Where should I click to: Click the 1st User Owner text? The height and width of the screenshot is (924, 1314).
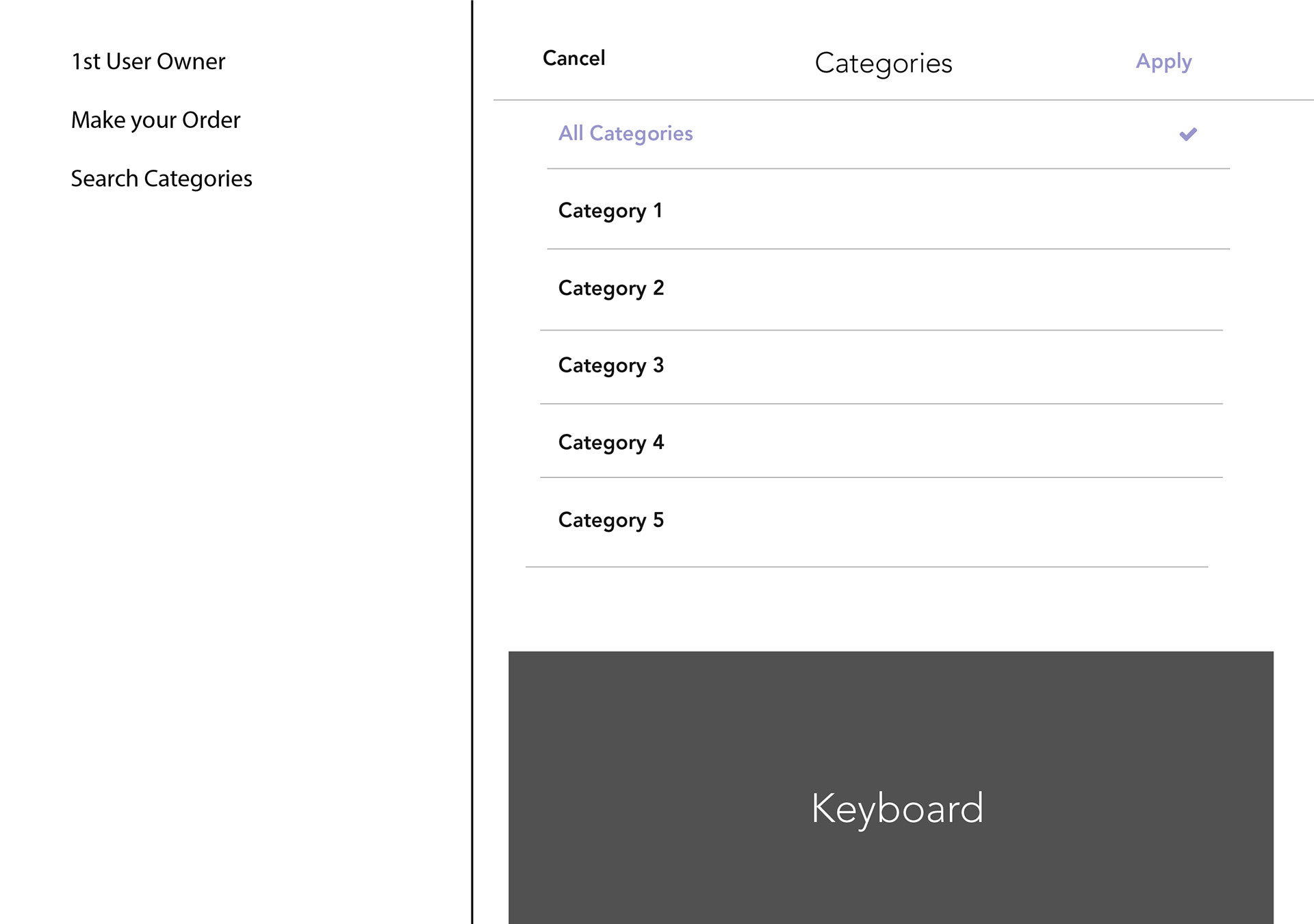[x=149, y=62]
